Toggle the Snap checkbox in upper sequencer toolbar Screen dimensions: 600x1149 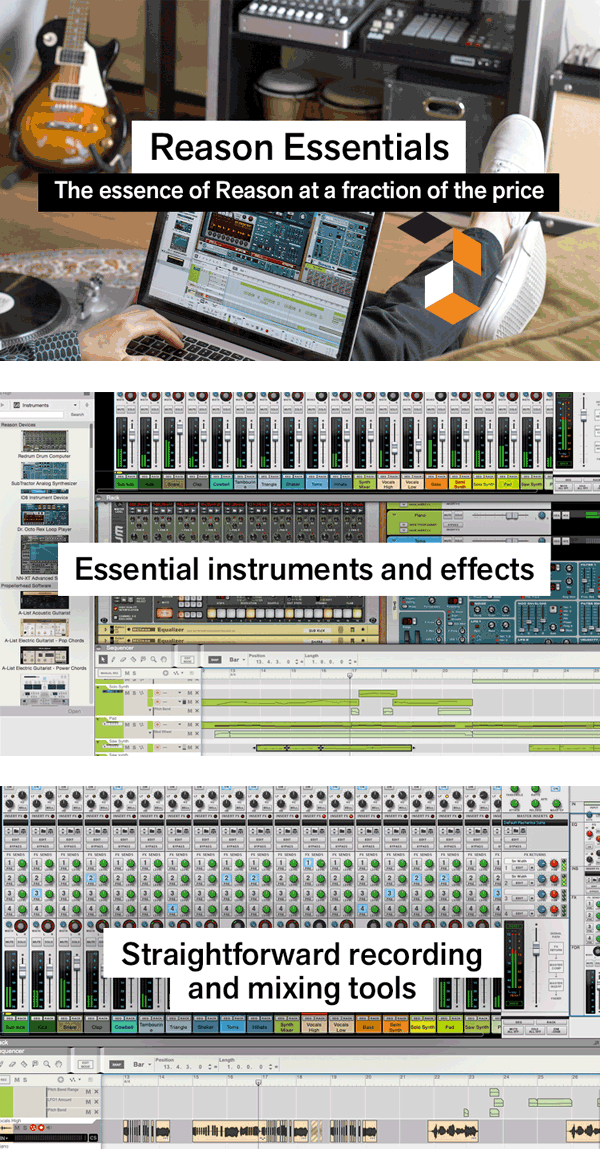(x=215, y=660)
